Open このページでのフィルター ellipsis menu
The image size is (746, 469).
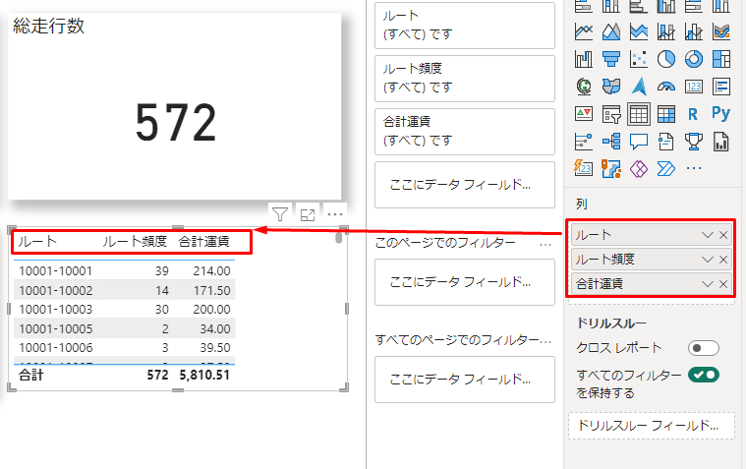click(546, 245)
